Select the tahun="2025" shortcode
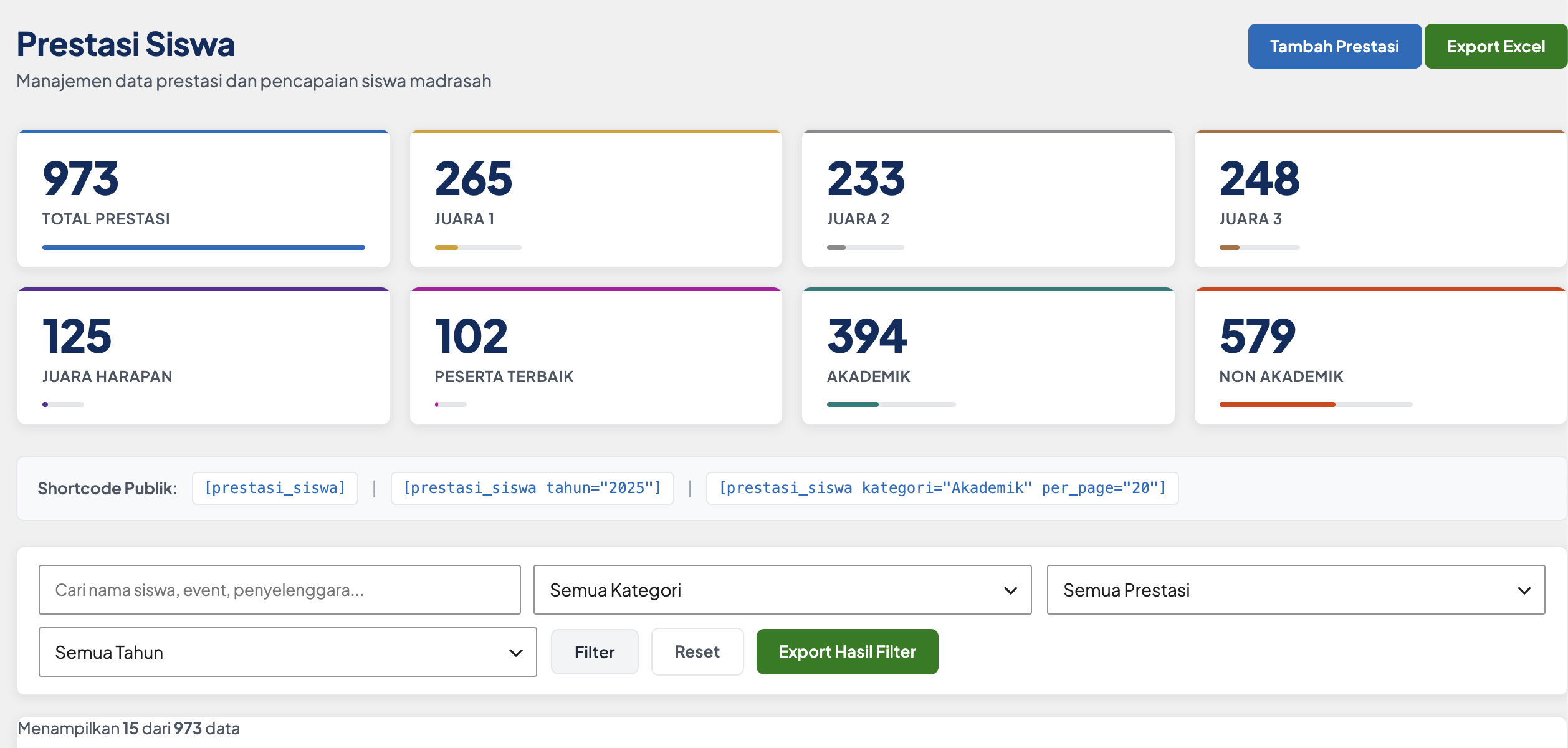This screenshot has height=748, width=1568. [x=532, y=488]
